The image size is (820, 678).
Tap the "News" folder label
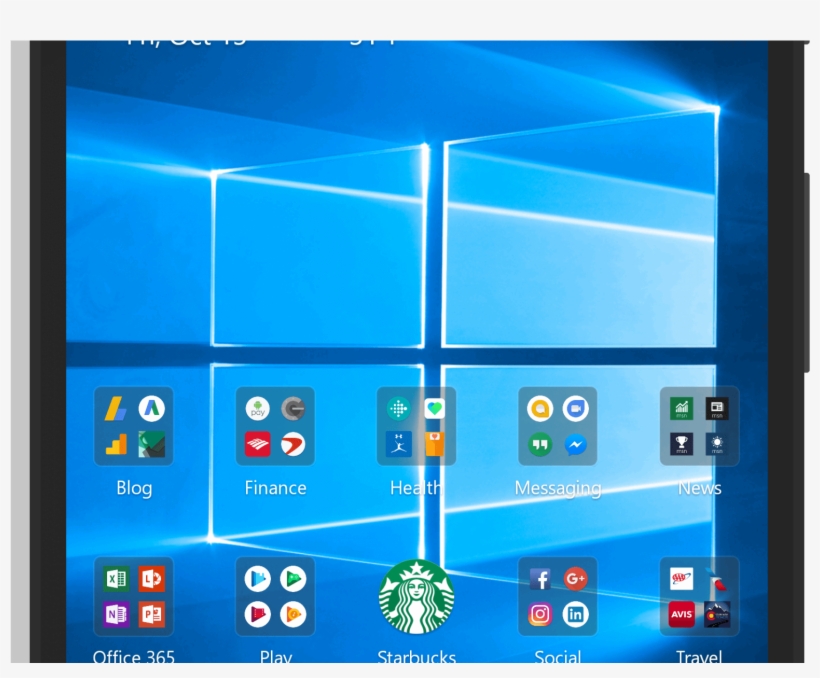pyautogui.click(x=700, y=488)
